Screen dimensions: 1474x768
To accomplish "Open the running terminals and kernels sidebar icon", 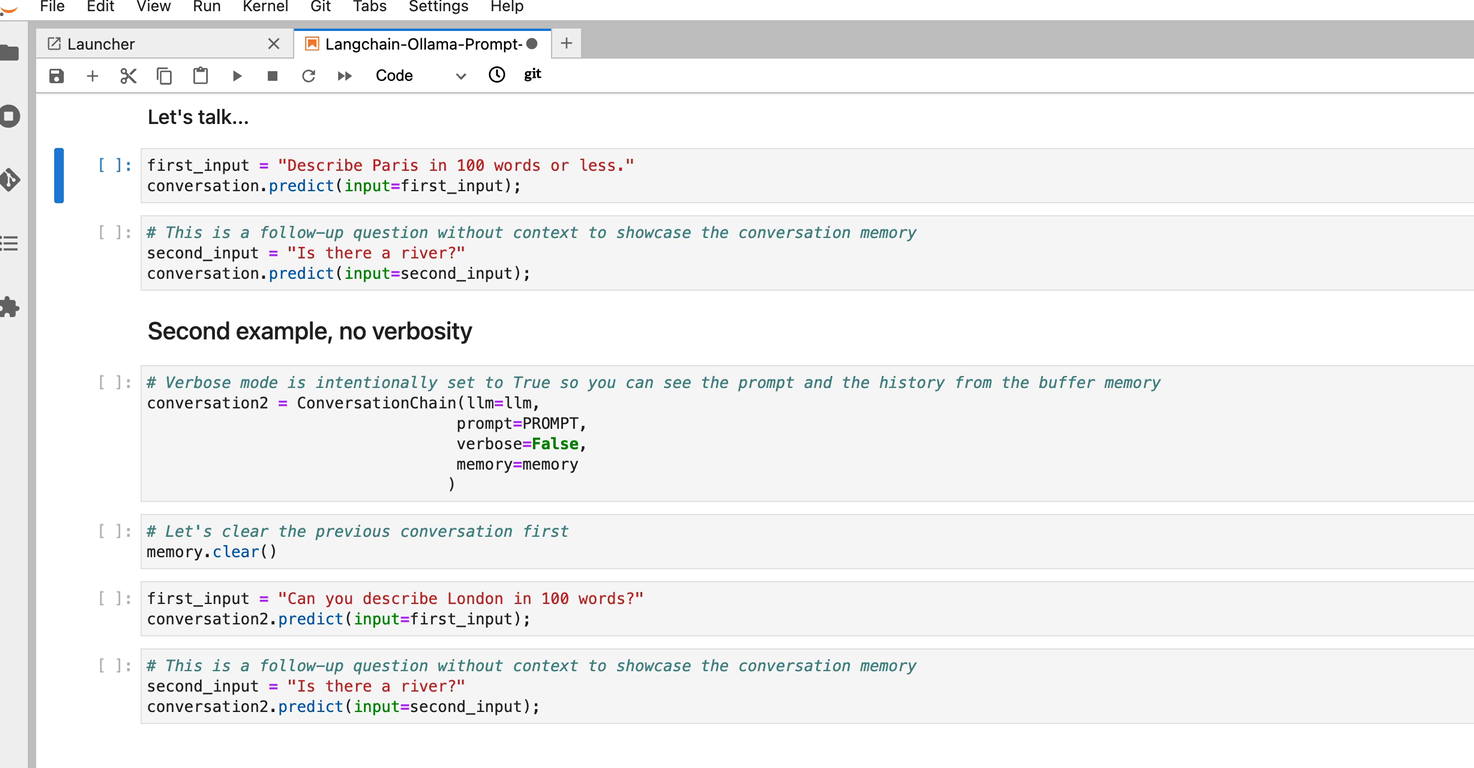I will point(10,116).
